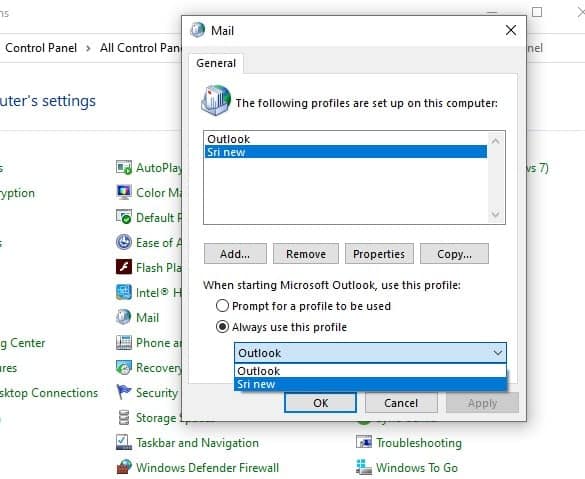Open Phone and Modem icon
Screen dimensions: 585x479
coord(123,342)
